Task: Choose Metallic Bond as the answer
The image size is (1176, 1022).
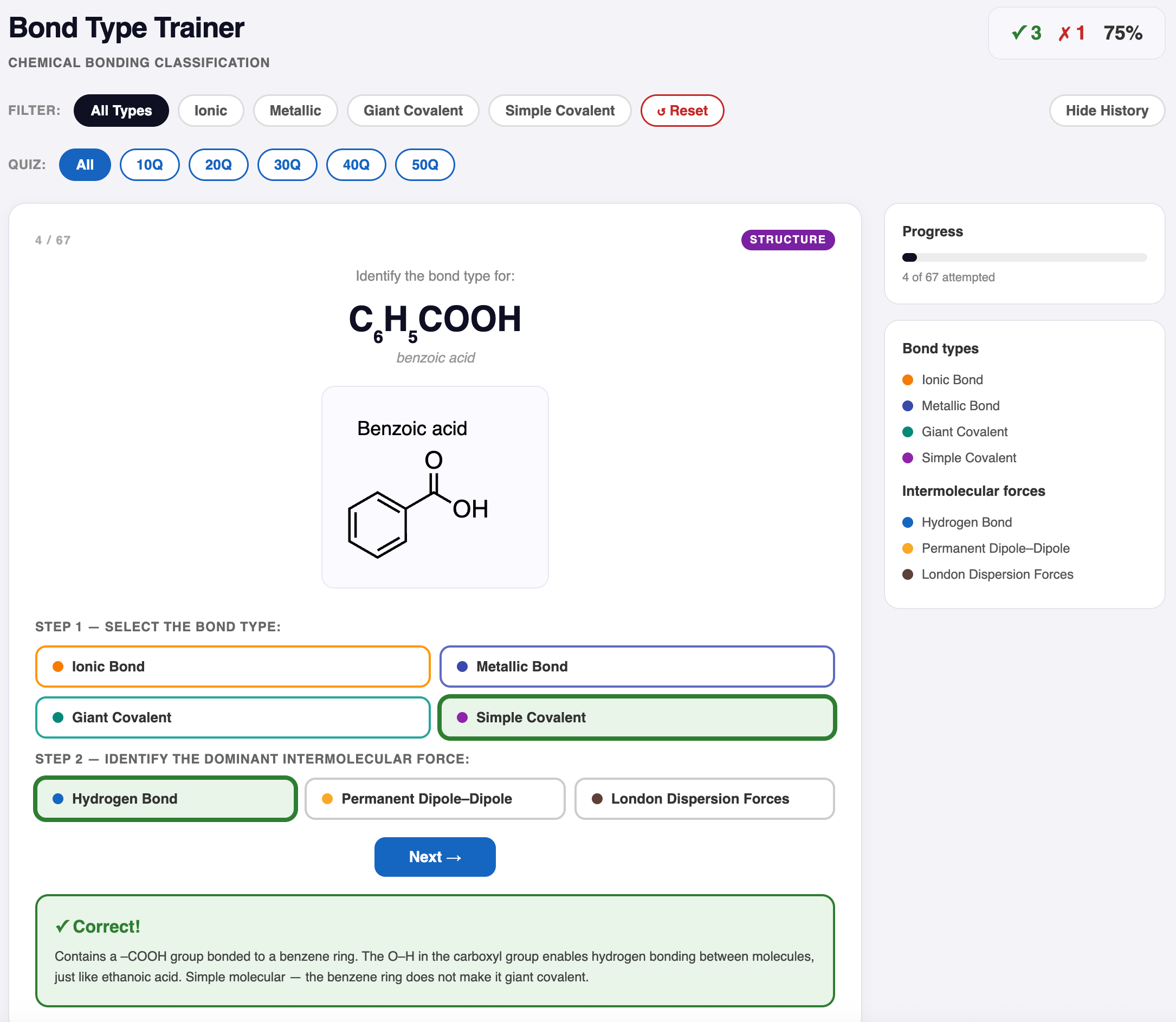Action: (636, 666)
